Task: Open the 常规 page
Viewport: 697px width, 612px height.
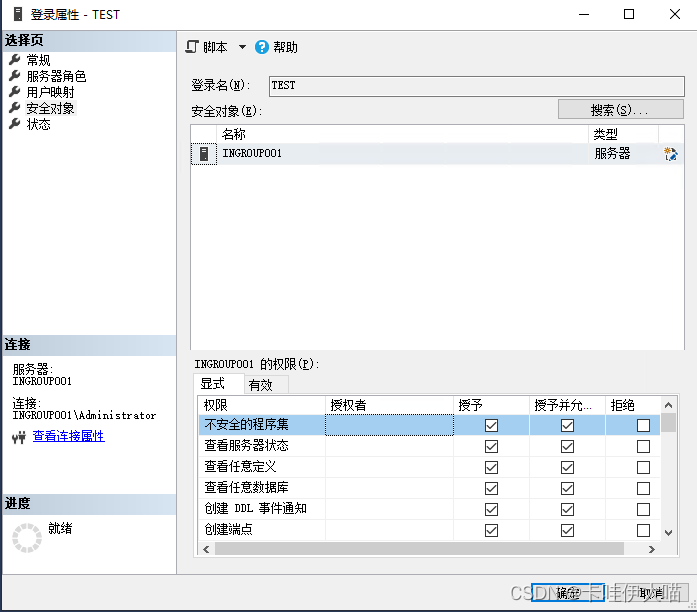Action: 38,60
